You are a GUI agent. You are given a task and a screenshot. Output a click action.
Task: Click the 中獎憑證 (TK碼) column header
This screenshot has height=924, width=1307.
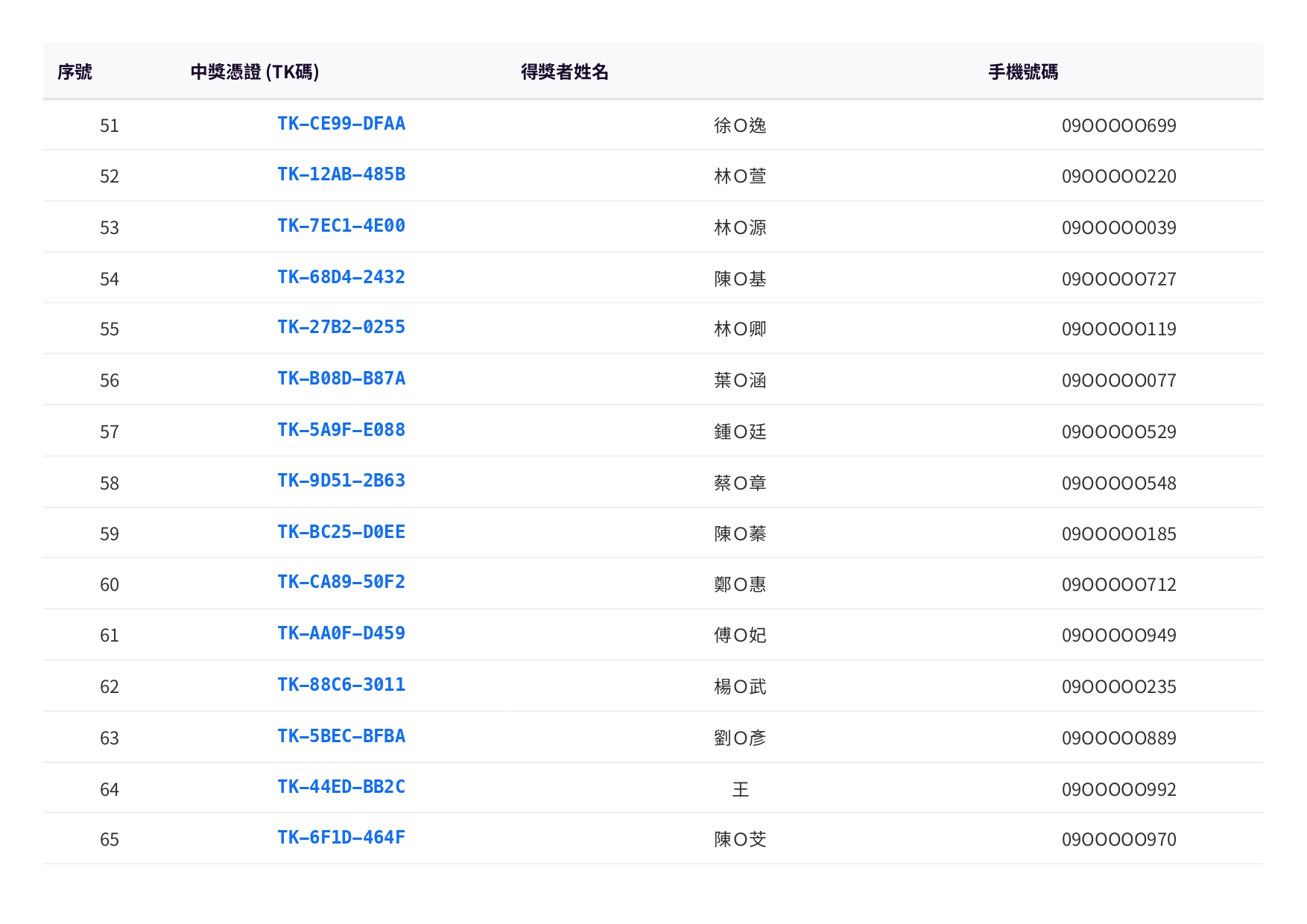coord(255,72)
